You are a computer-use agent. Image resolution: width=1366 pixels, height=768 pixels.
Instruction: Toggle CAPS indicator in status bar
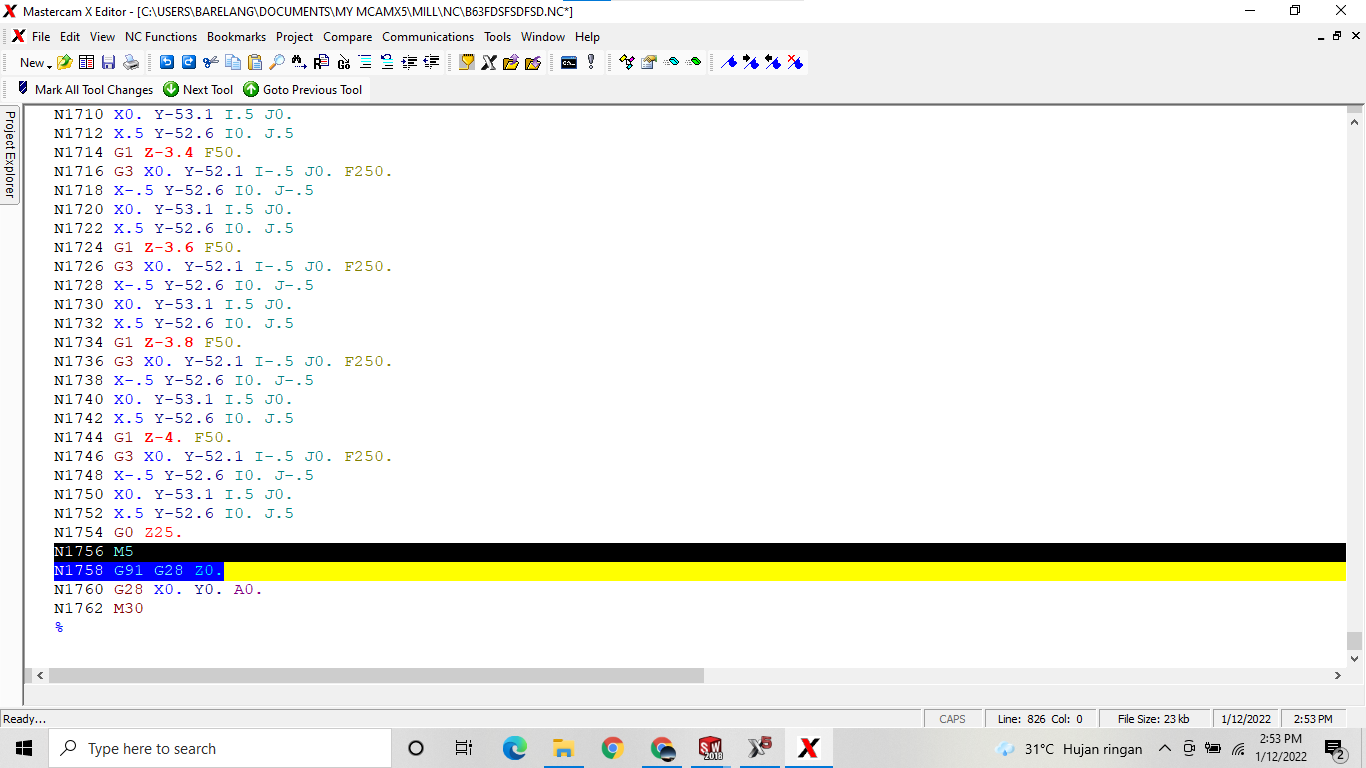951,718
